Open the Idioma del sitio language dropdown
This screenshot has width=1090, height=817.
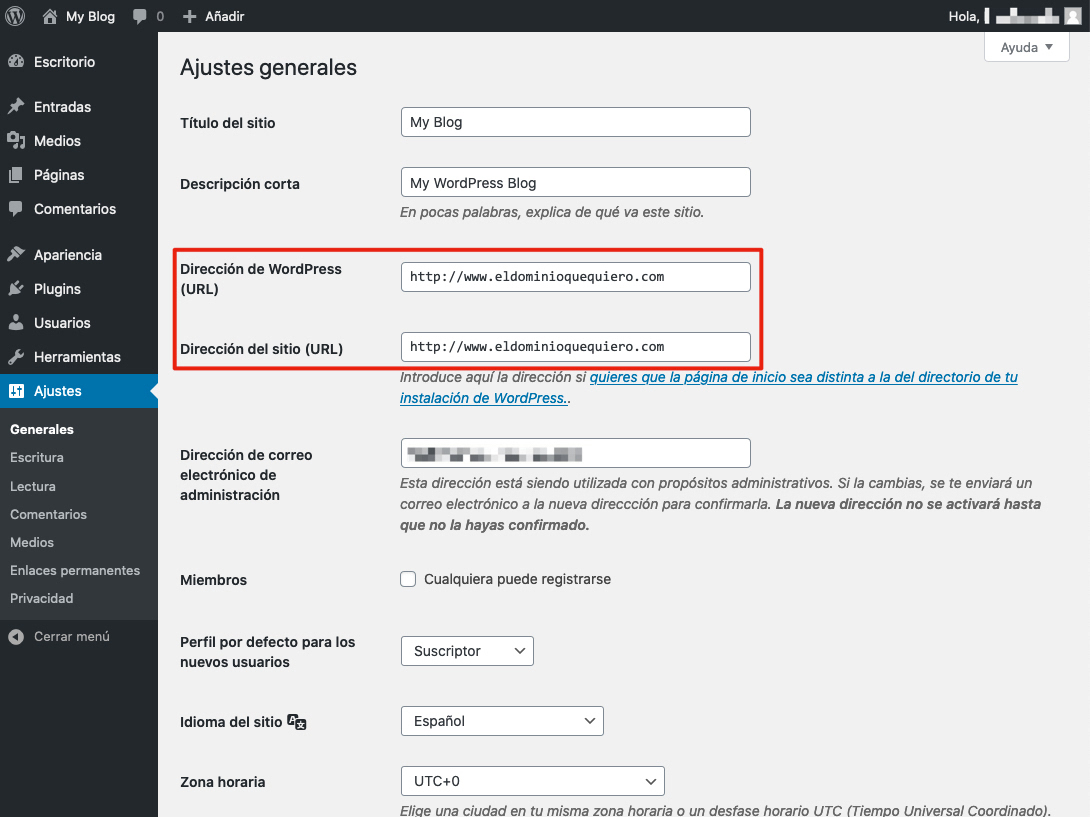[x=501, y=720]
